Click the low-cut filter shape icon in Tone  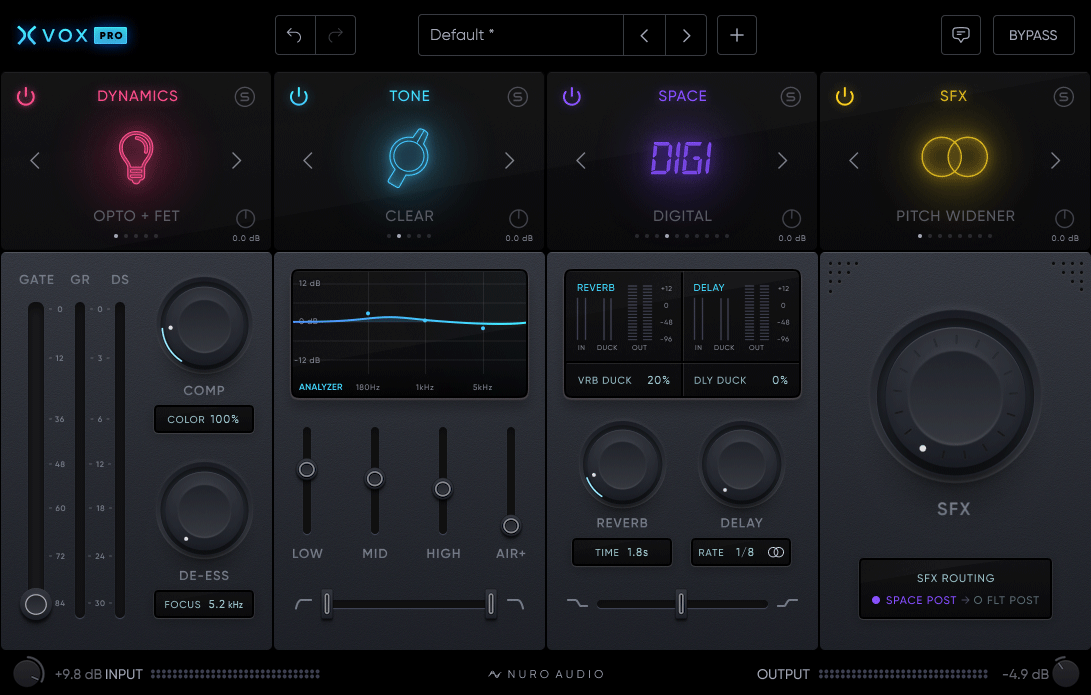coord(303,603)
